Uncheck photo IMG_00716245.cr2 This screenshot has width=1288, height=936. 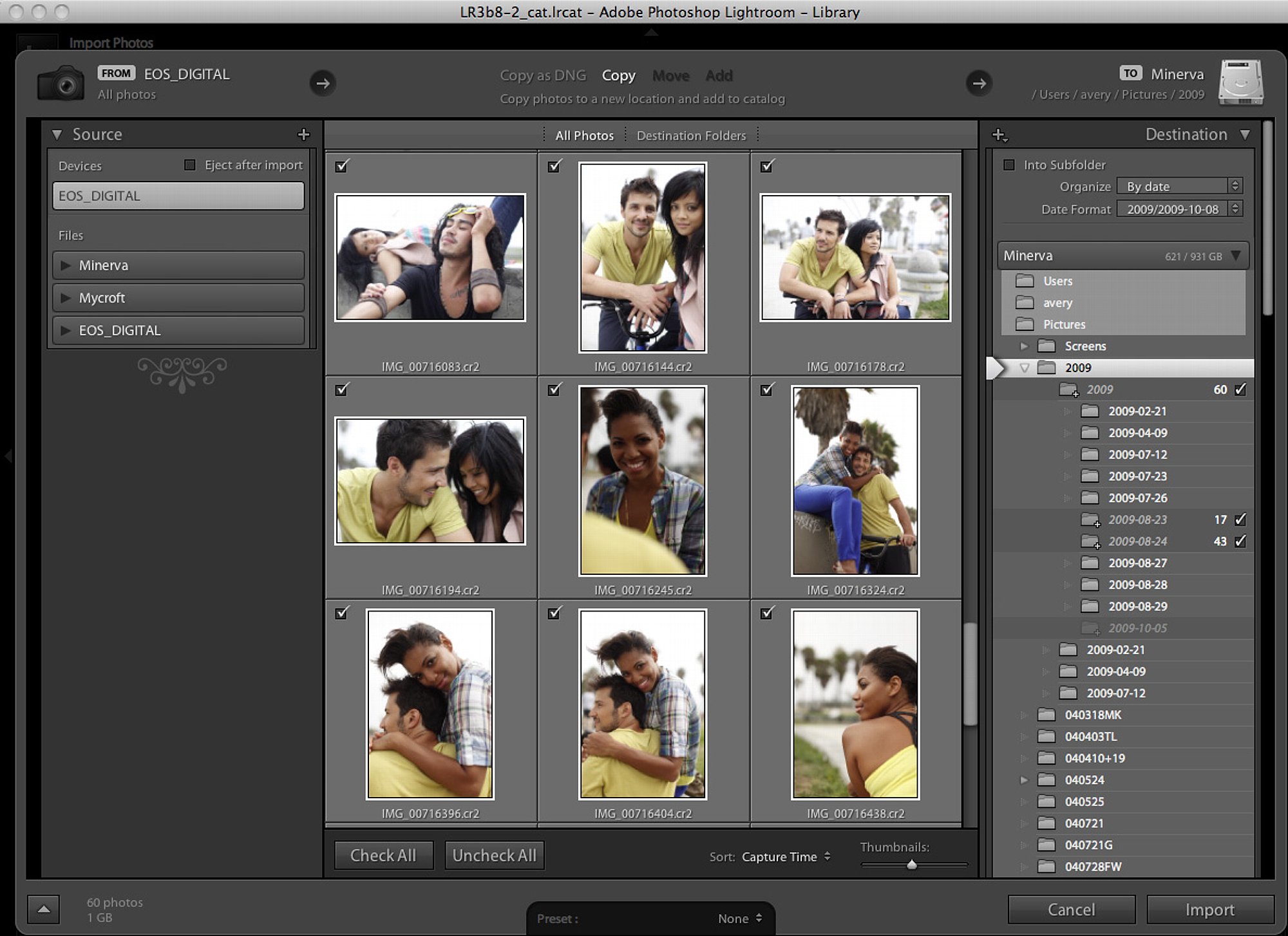pyautogui.click(x=554, y=389)
